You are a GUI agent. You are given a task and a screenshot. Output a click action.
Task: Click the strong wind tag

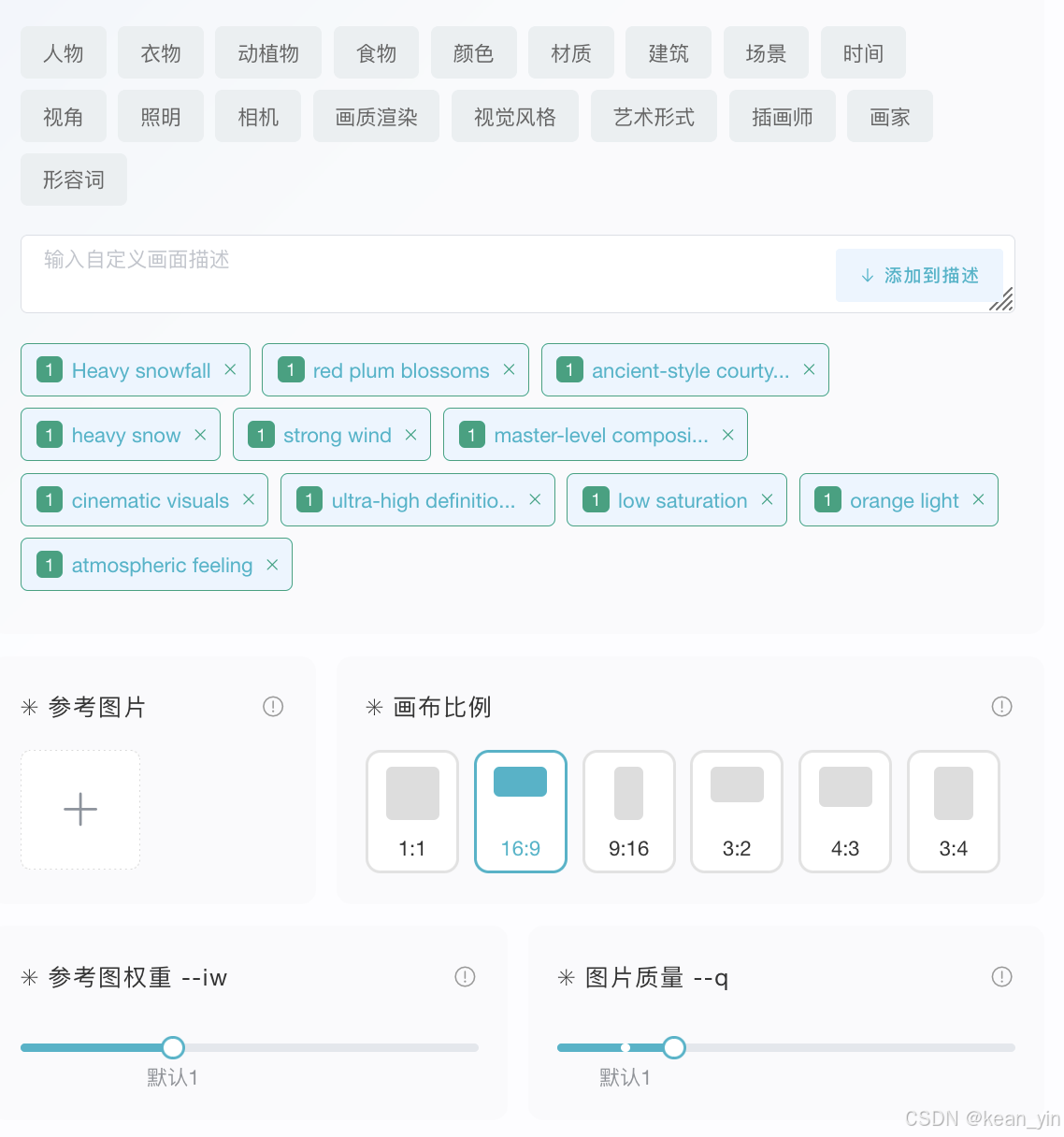pyautogui.click(x=337, y=435)
